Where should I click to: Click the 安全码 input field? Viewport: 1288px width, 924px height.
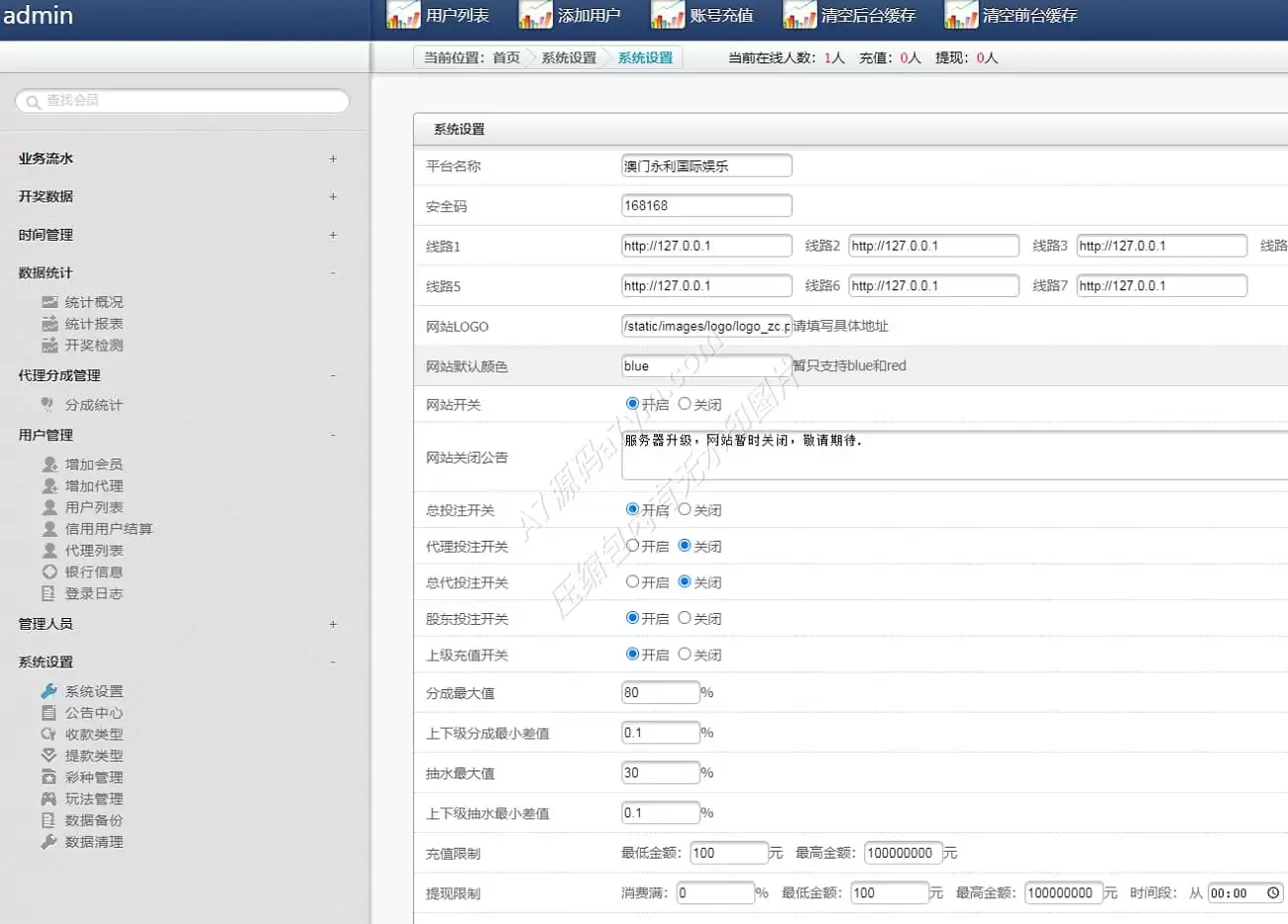(706, 205)
